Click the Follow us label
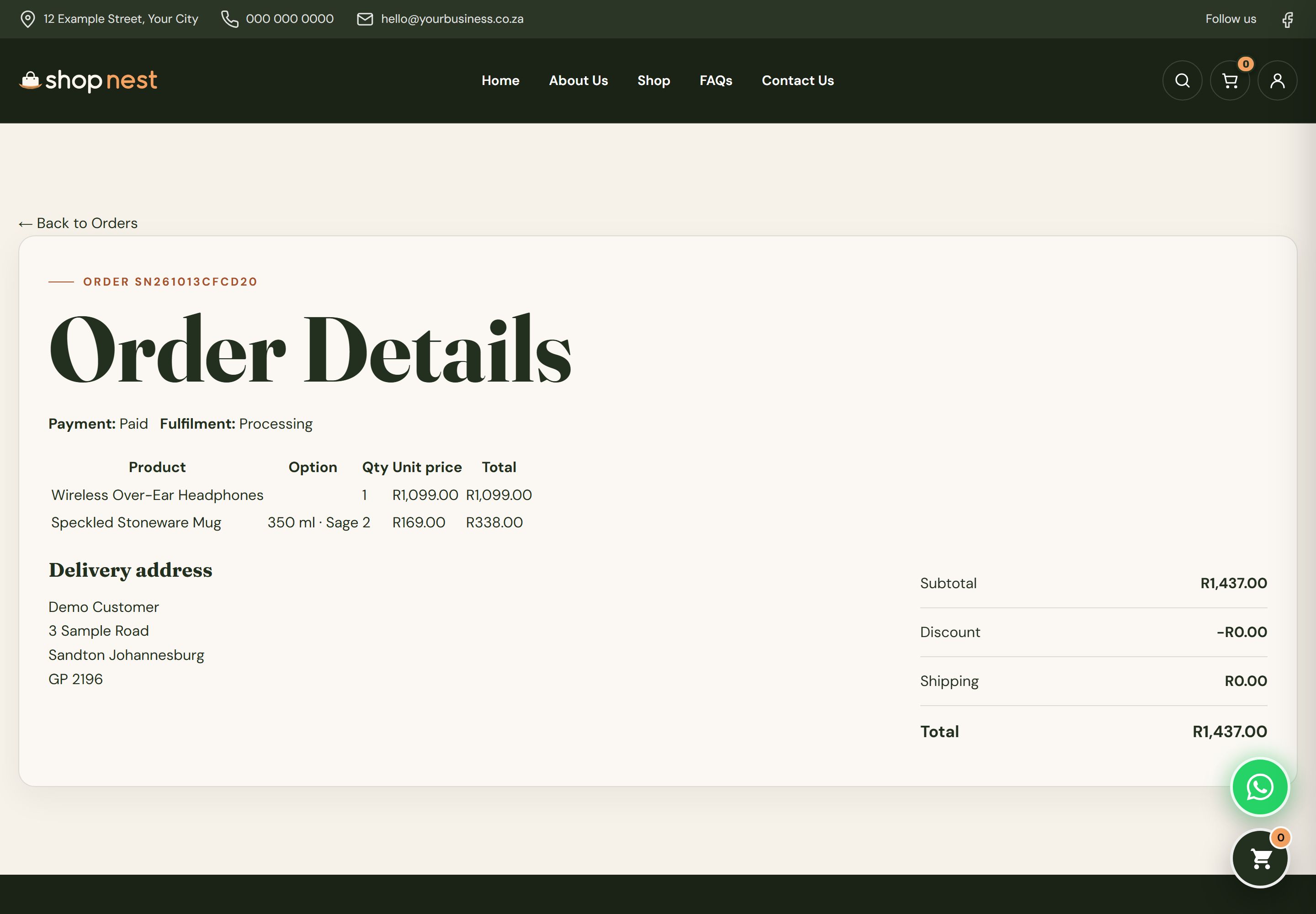This screenshot has width=1316, height=914. point(1231,19)
